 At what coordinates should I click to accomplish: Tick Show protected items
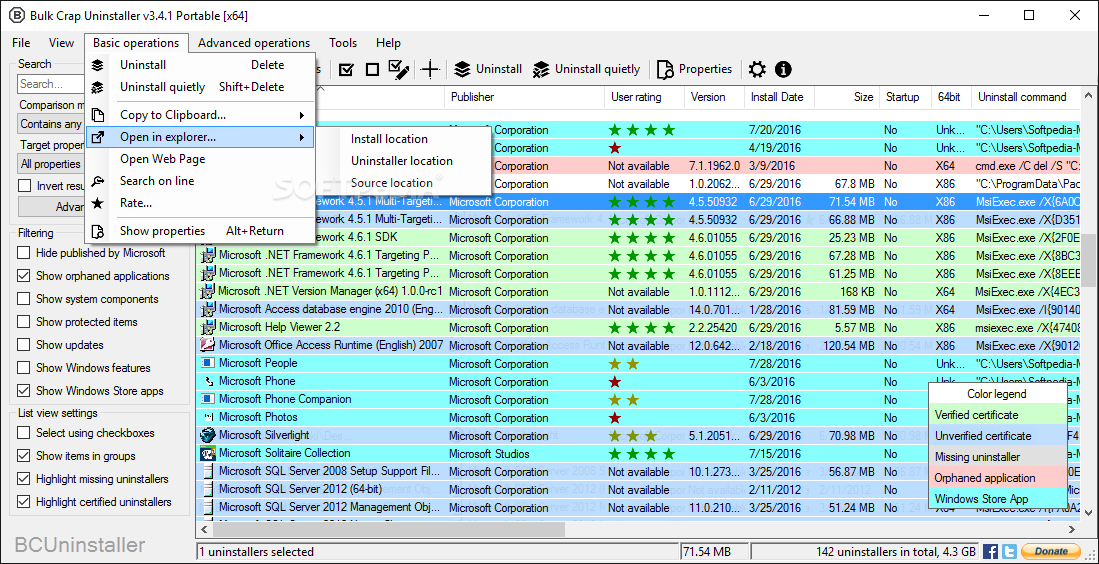(x=24, y=322)
